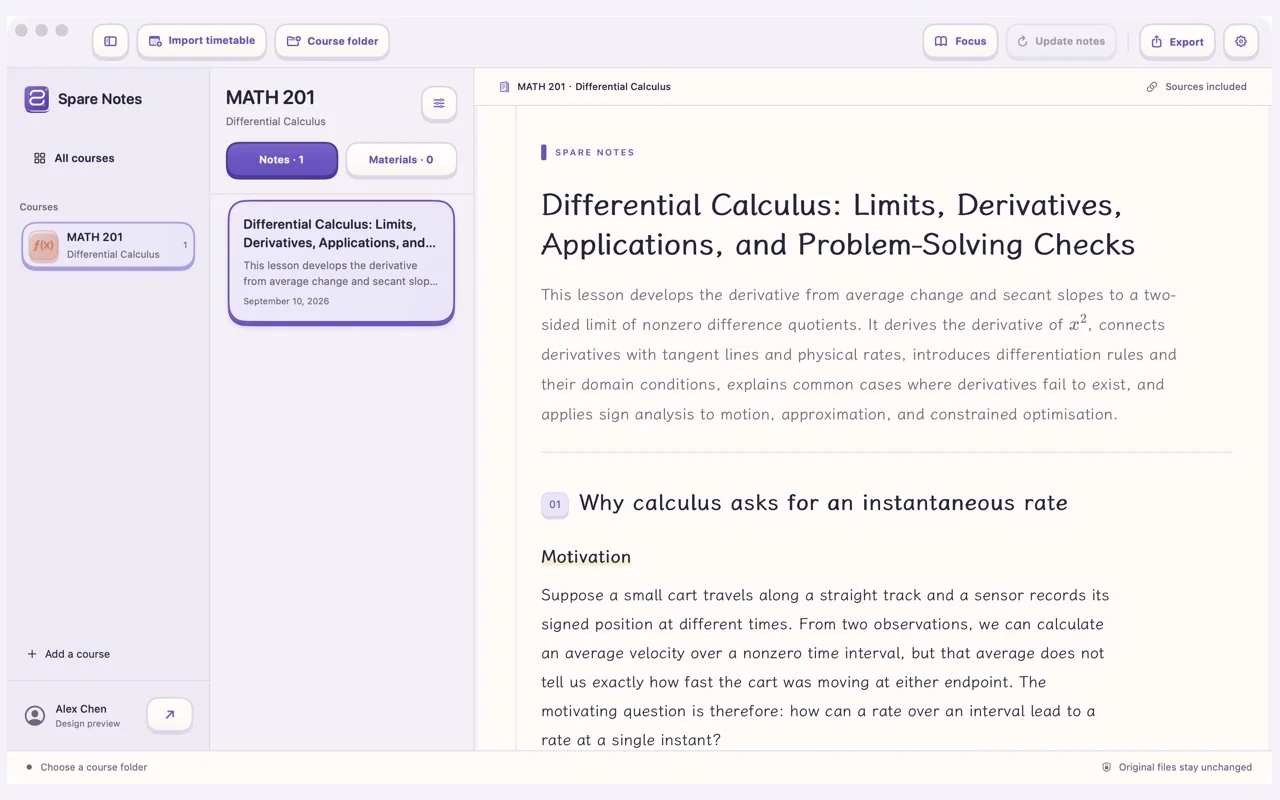Click Alex Chen profile avatar icon
Viewport: 1280px width, 800px height.
pyautogui.click(x=35, y=715)
